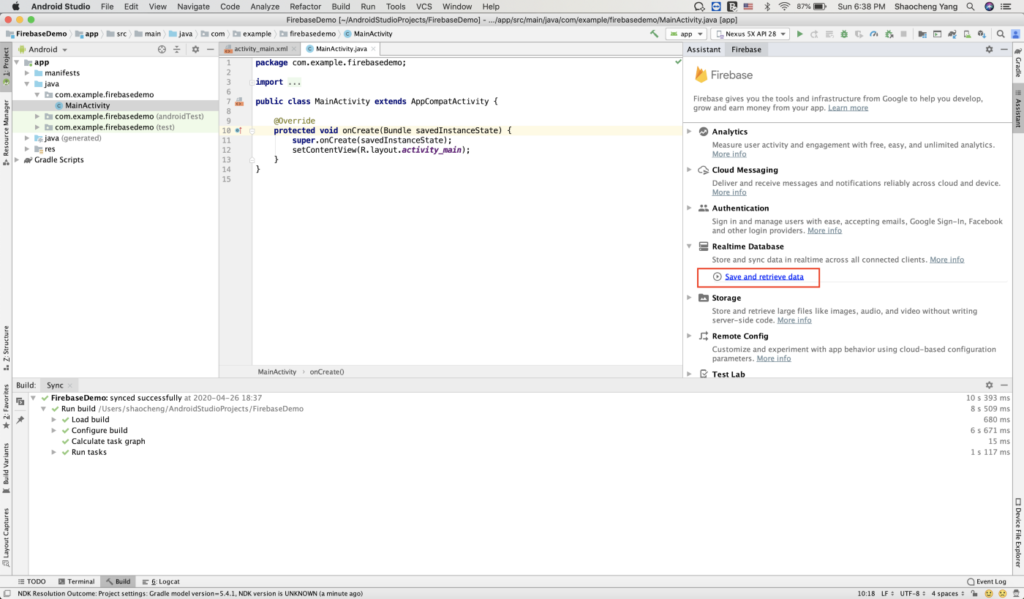Click More info link under Remote Config
This screenshot has width=1024, height=599.
773,359
